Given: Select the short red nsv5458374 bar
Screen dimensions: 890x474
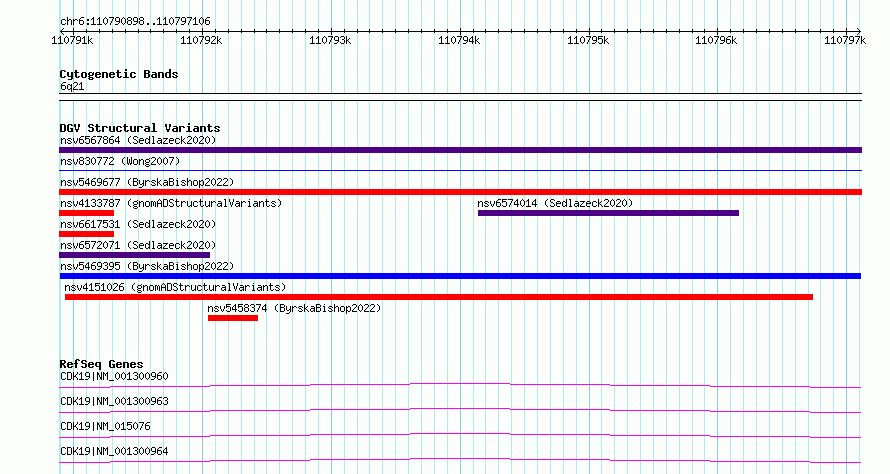Looking at the screenshot, I should pos(233,318).
